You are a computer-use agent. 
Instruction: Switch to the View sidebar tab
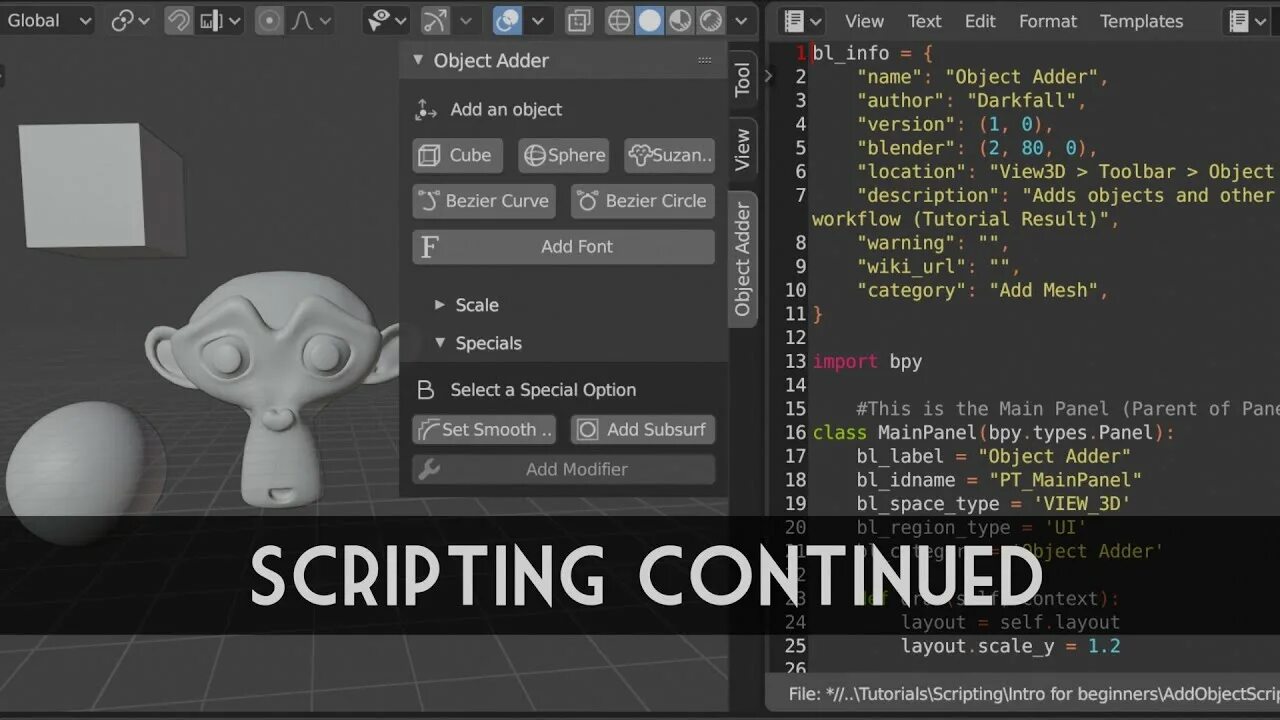pos(742,149)
